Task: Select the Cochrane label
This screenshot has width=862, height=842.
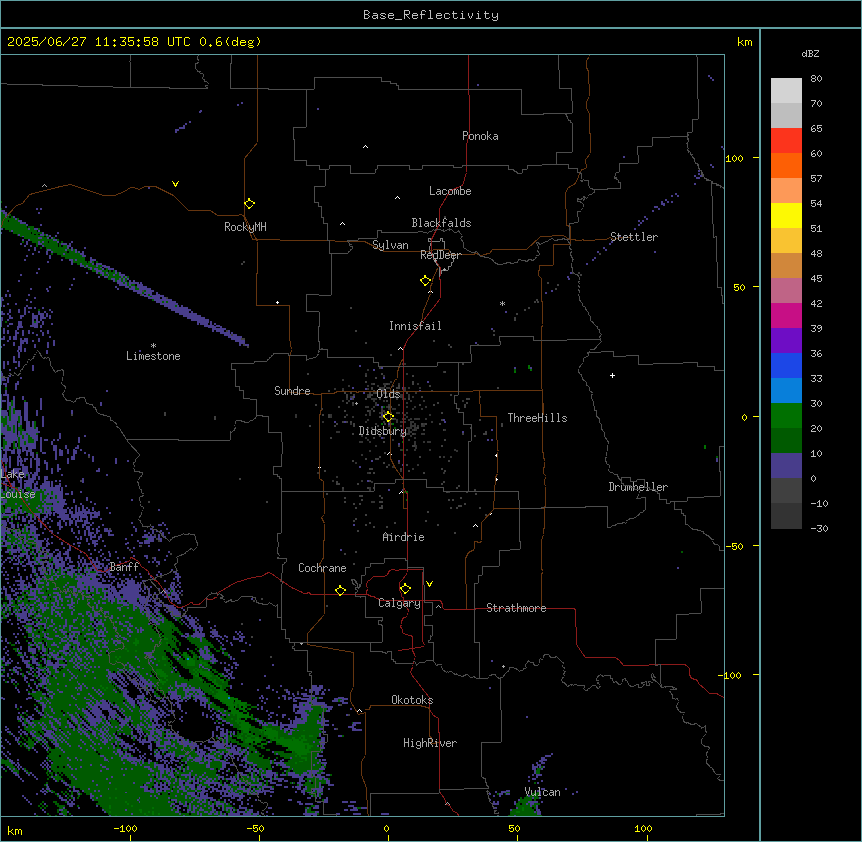Action: pos(322,568)
